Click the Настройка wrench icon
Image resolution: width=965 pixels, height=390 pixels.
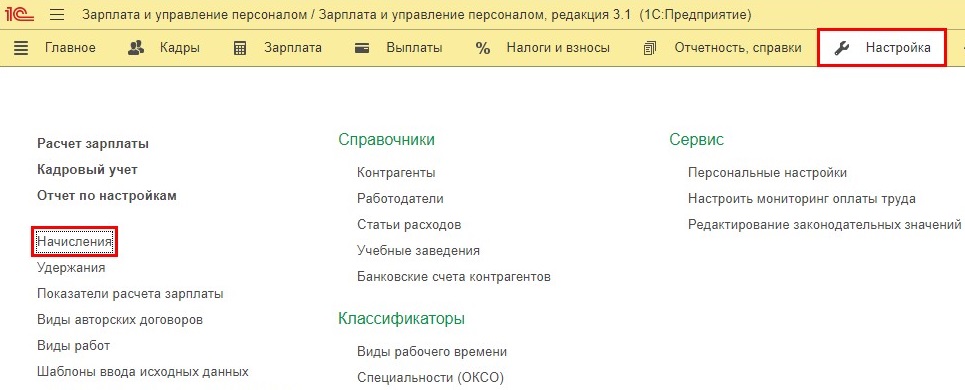pos(841,47)
